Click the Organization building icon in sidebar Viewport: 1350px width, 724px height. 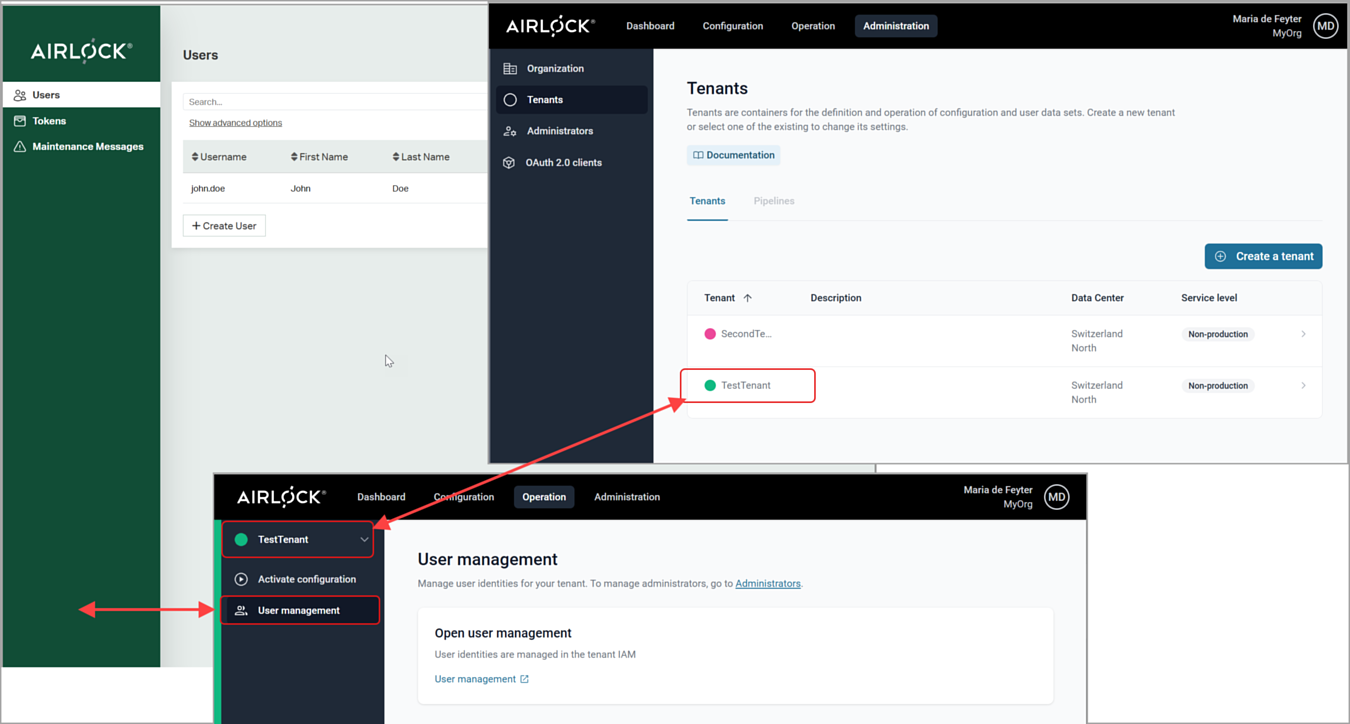(510, 69)
